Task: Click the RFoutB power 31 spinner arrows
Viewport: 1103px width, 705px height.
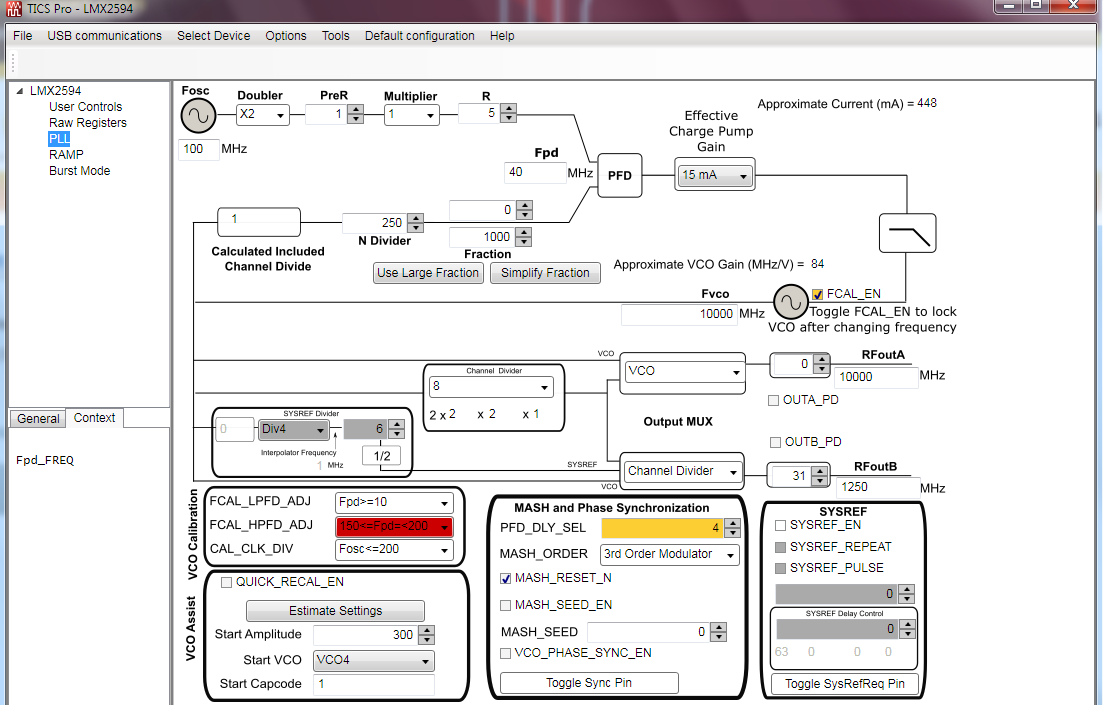Action: pos(820,476)
